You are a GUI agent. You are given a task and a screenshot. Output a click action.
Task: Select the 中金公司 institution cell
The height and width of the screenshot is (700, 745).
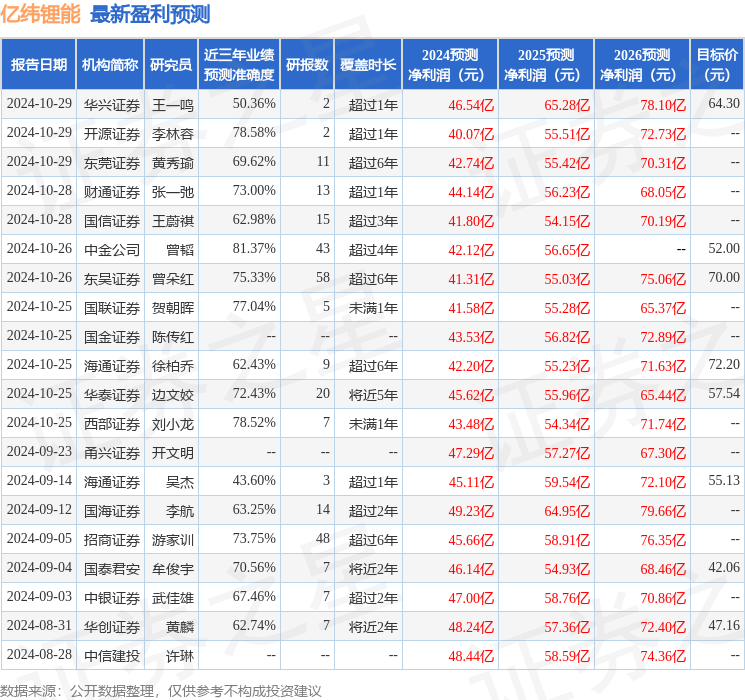click(112, 250)
